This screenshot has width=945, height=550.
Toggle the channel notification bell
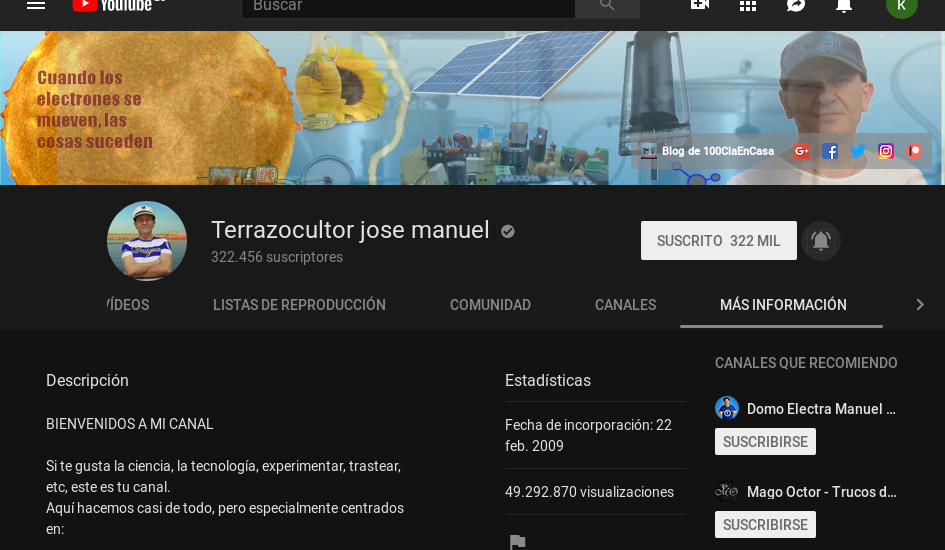pyautogui.click(x=821, y=241)
